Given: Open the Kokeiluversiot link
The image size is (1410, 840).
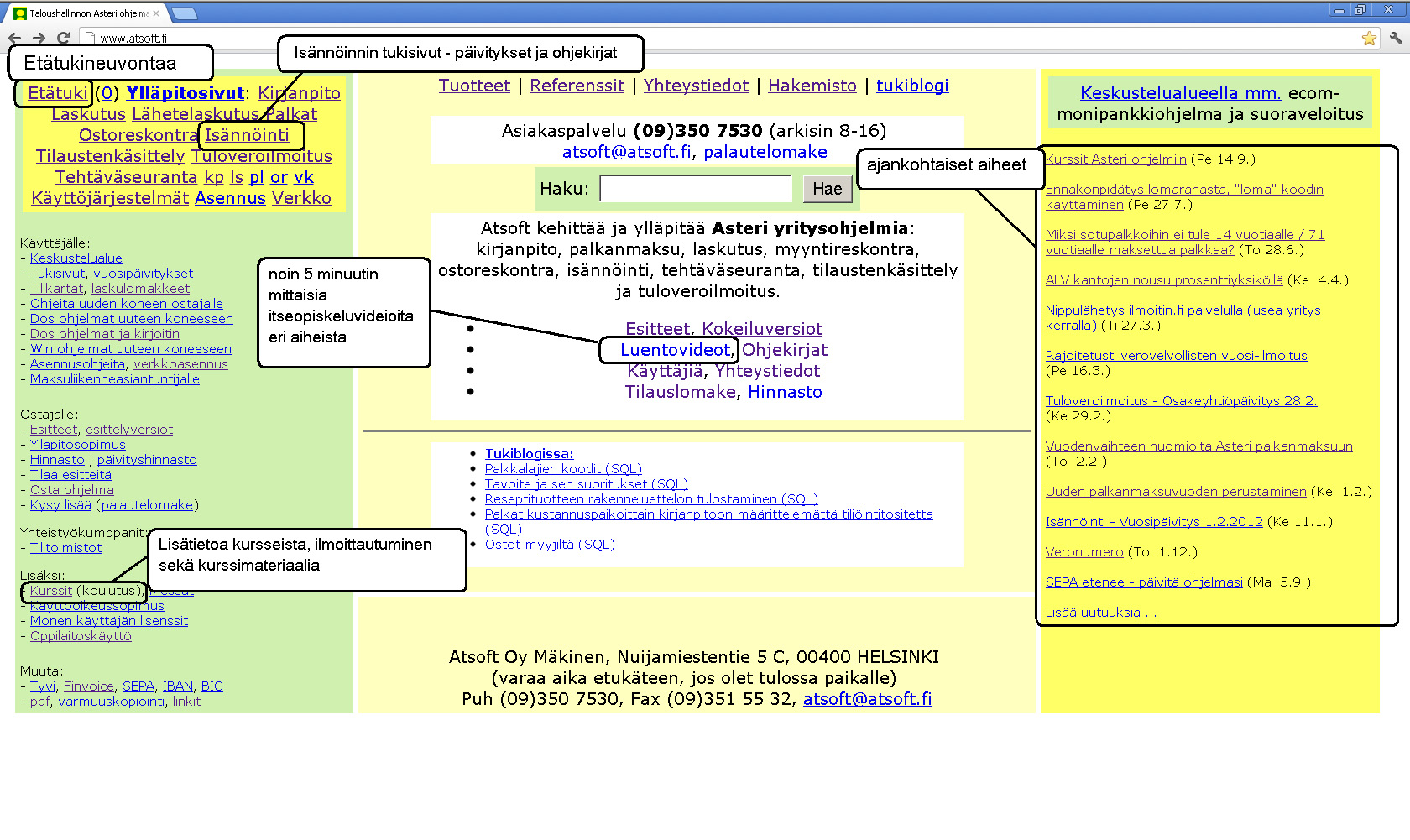Looking at the screenshot, I should click(x=762, y=329).
